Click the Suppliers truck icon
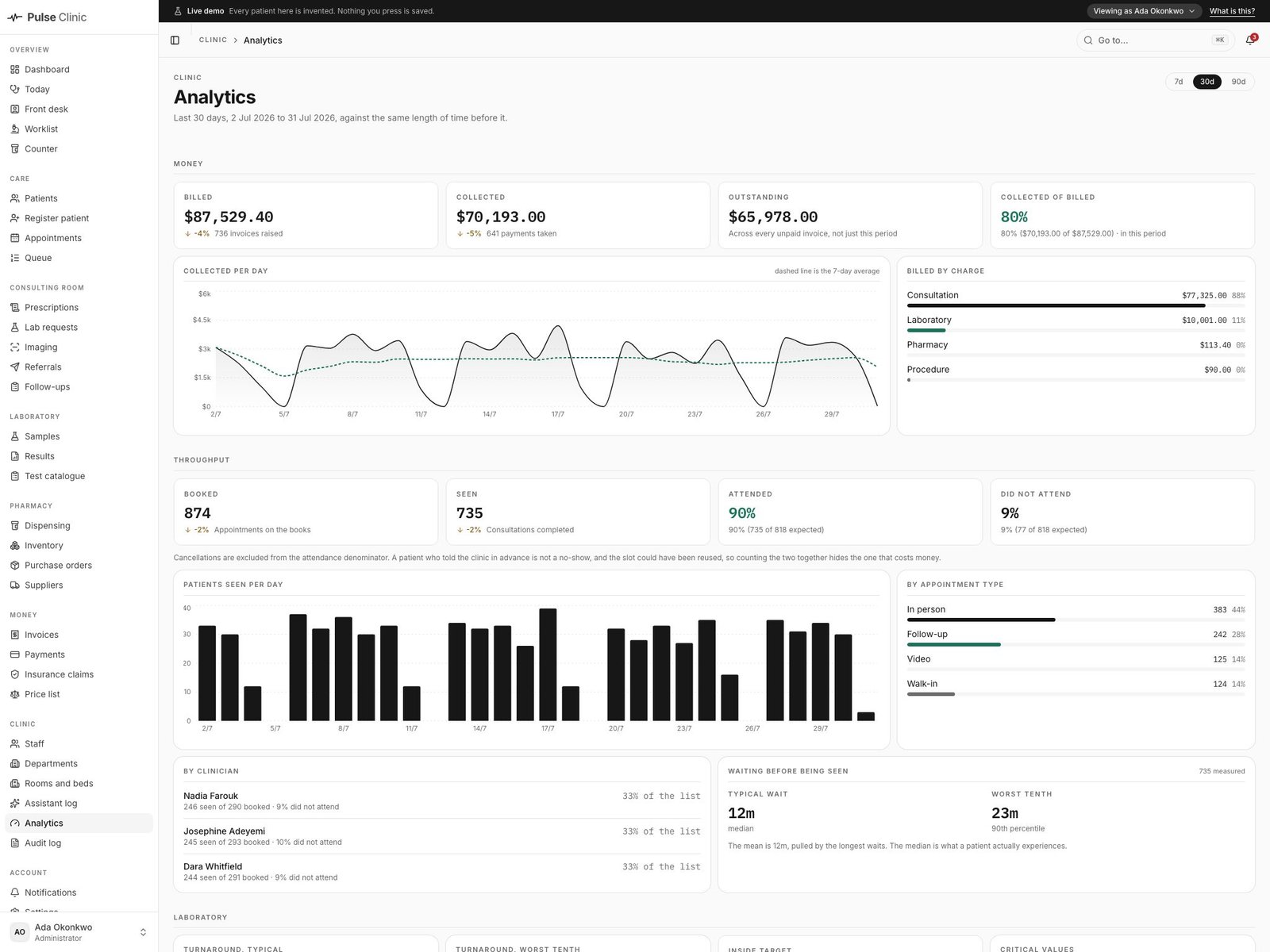The image size is (1270, 952). pyautogui.click(x=15, y=585)
